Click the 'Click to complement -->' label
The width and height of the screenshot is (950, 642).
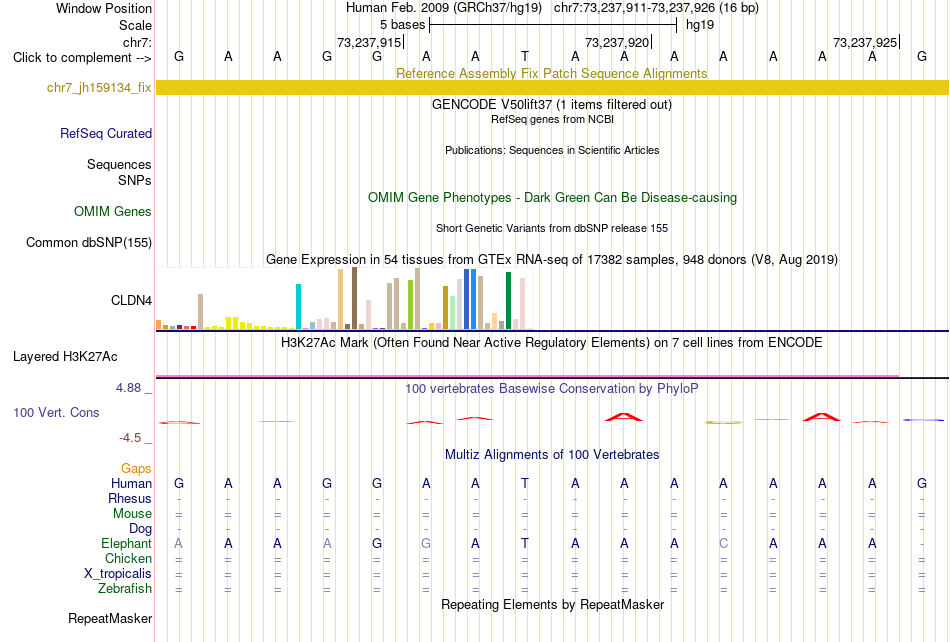click(82, 58)
